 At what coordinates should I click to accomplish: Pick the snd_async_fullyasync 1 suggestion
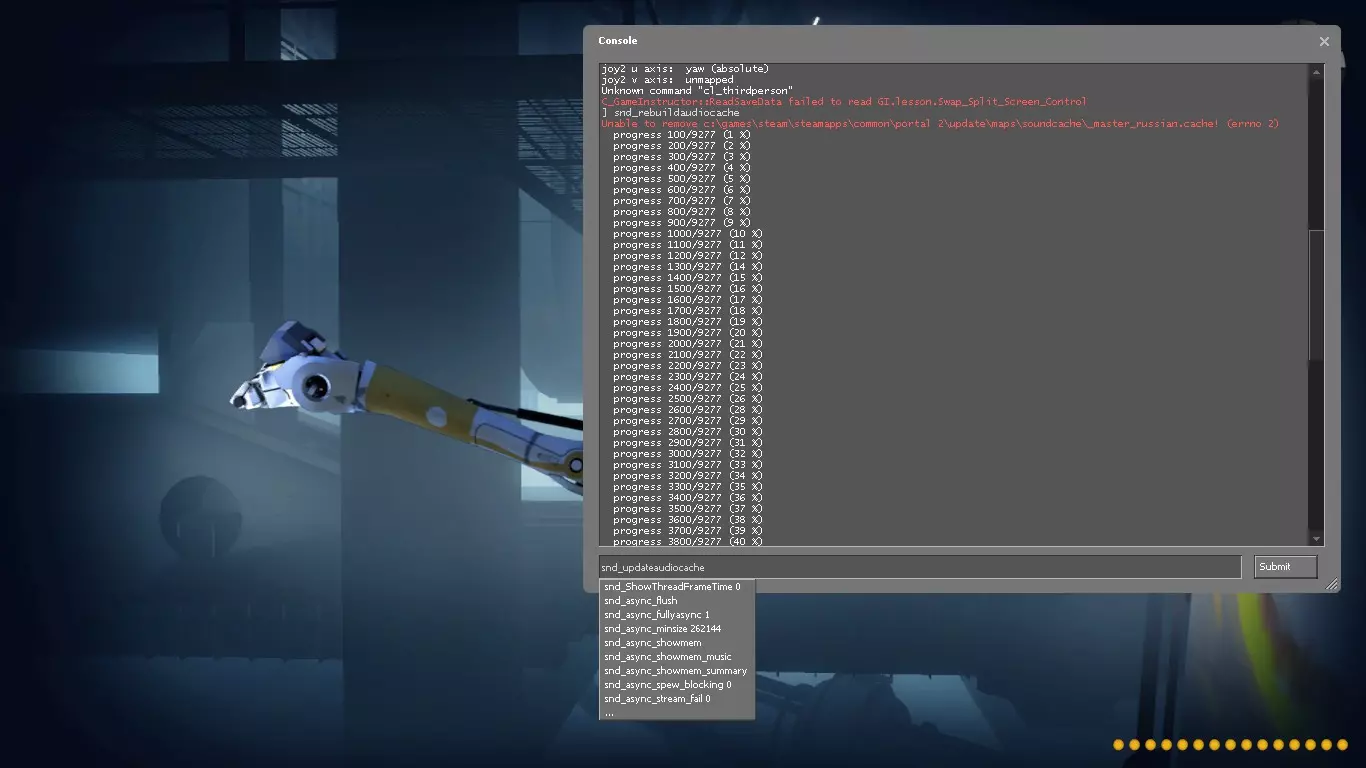pyautogui.click(x=657, y=615)
